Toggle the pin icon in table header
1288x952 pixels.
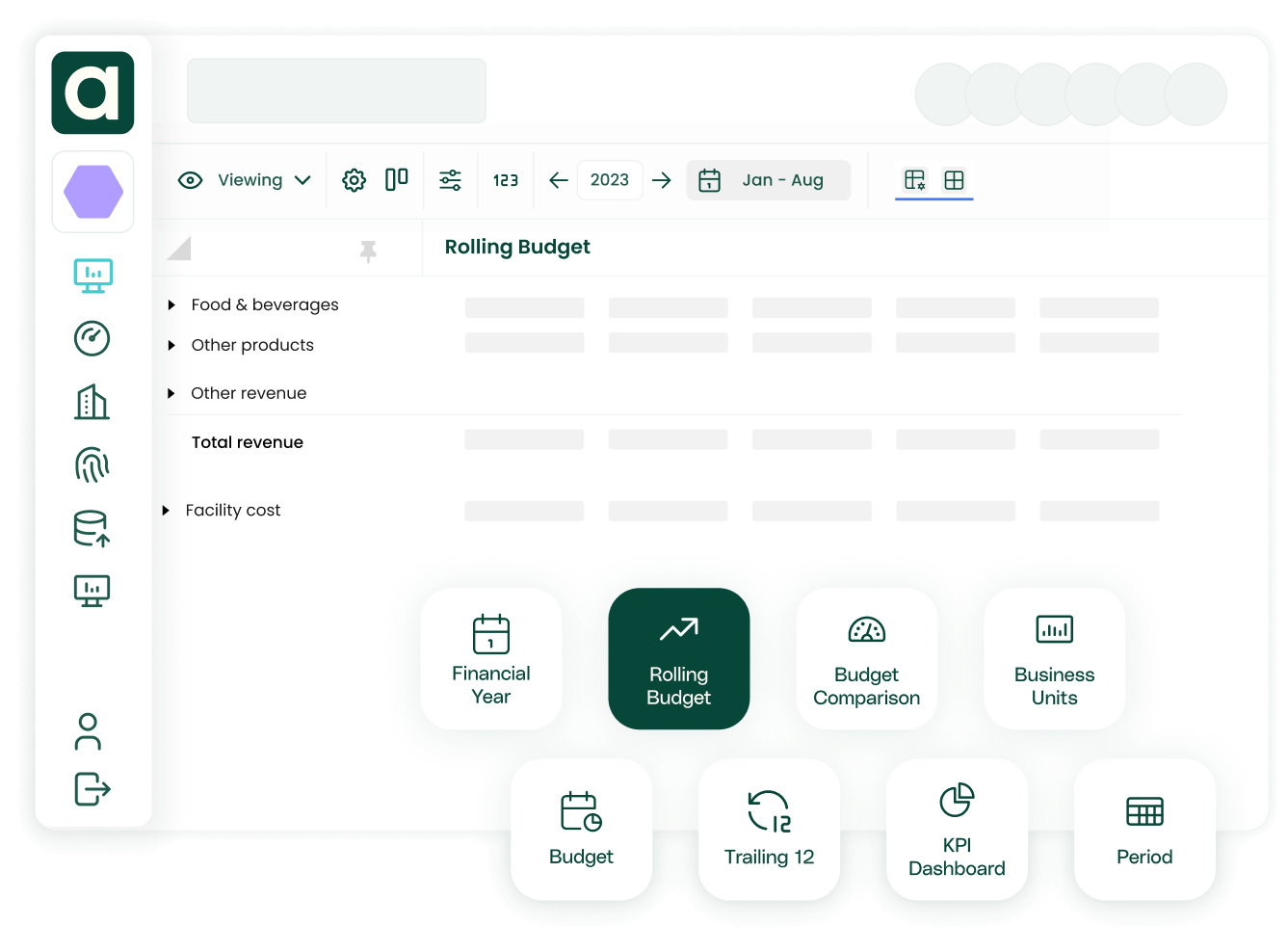click(368, 251)
